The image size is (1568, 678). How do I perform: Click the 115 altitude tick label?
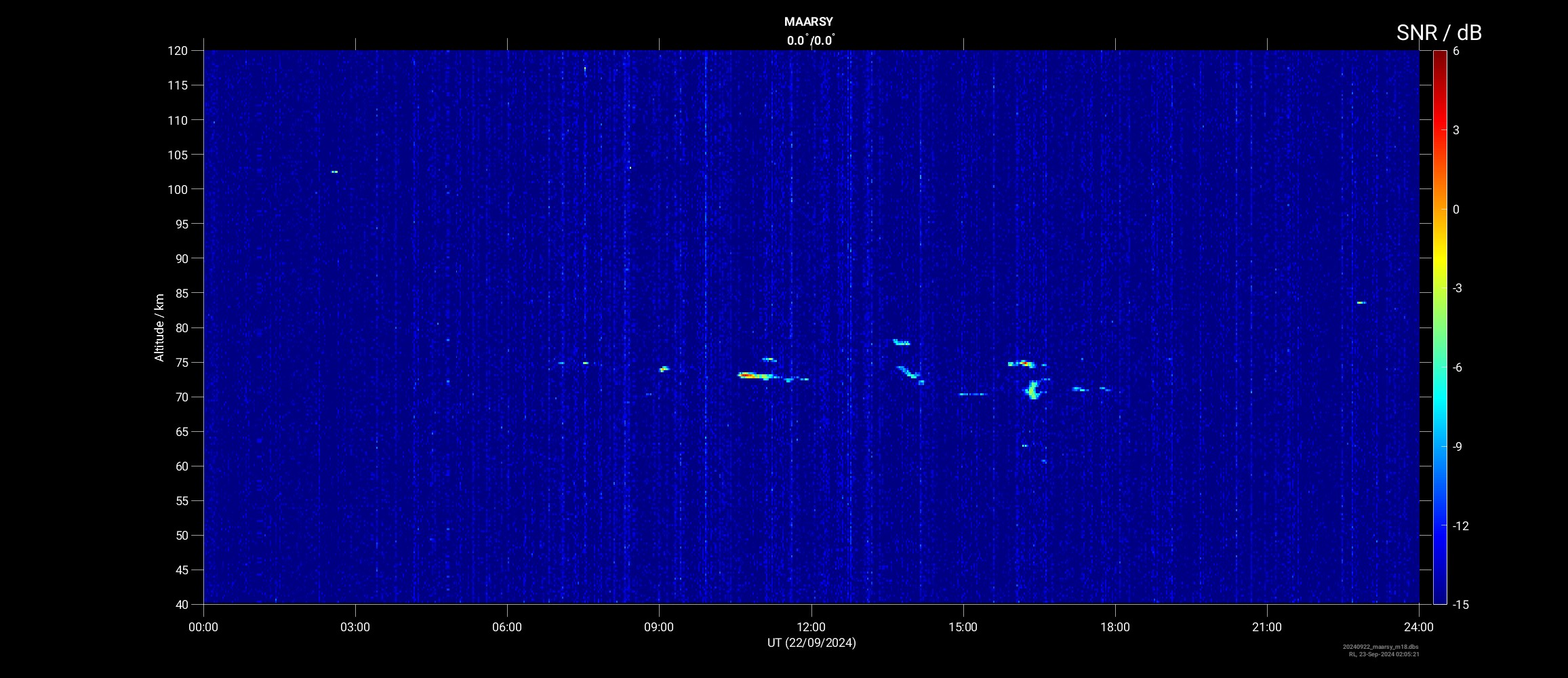coord(176,85)
